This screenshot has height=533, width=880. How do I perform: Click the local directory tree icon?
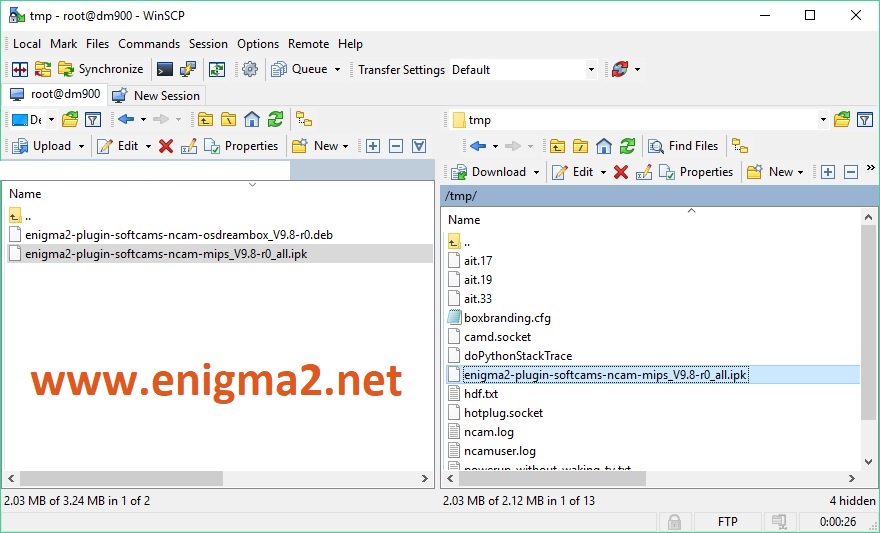point(304,120)
